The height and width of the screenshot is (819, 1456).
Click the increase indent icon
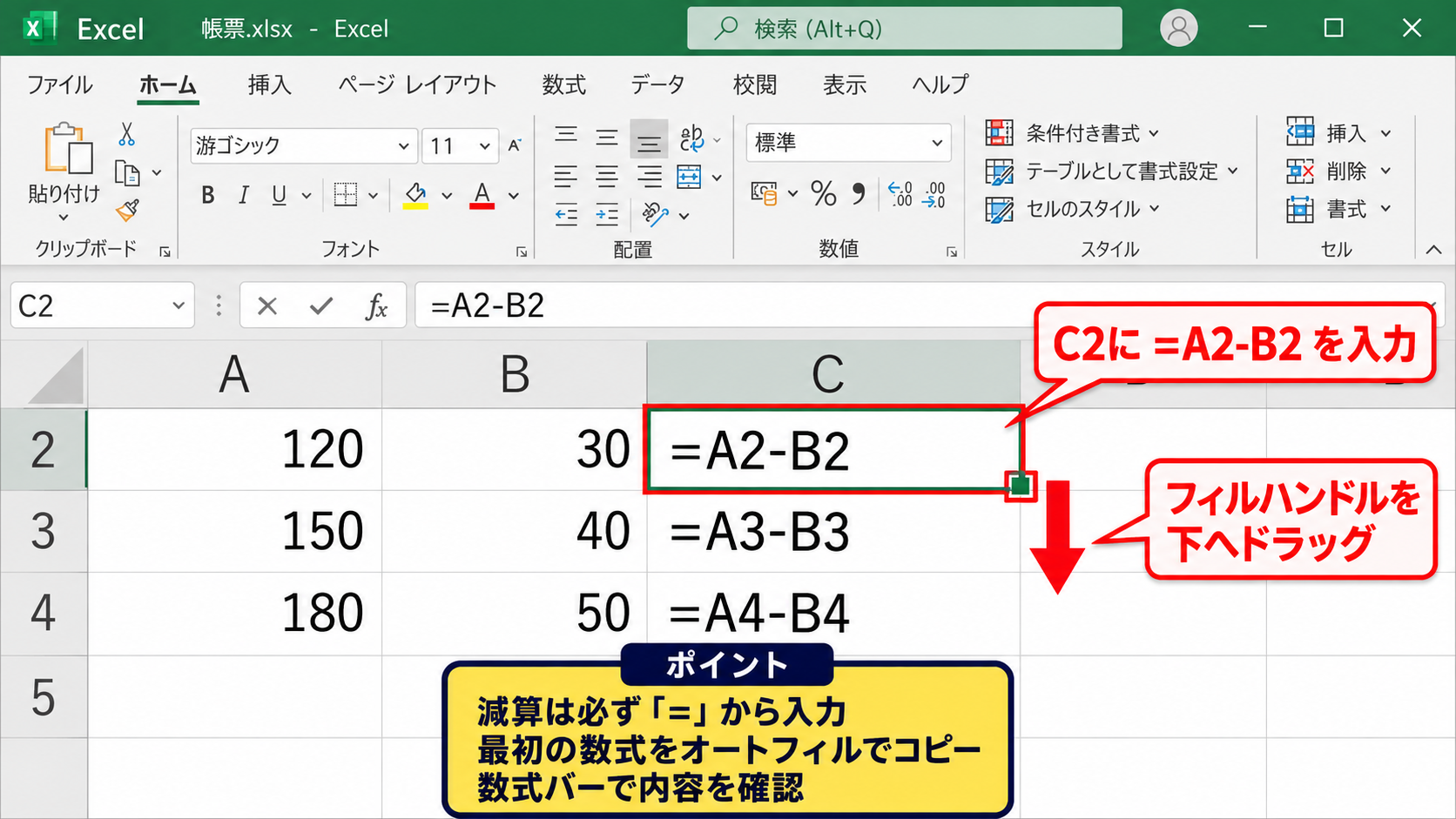pos(607,214)
